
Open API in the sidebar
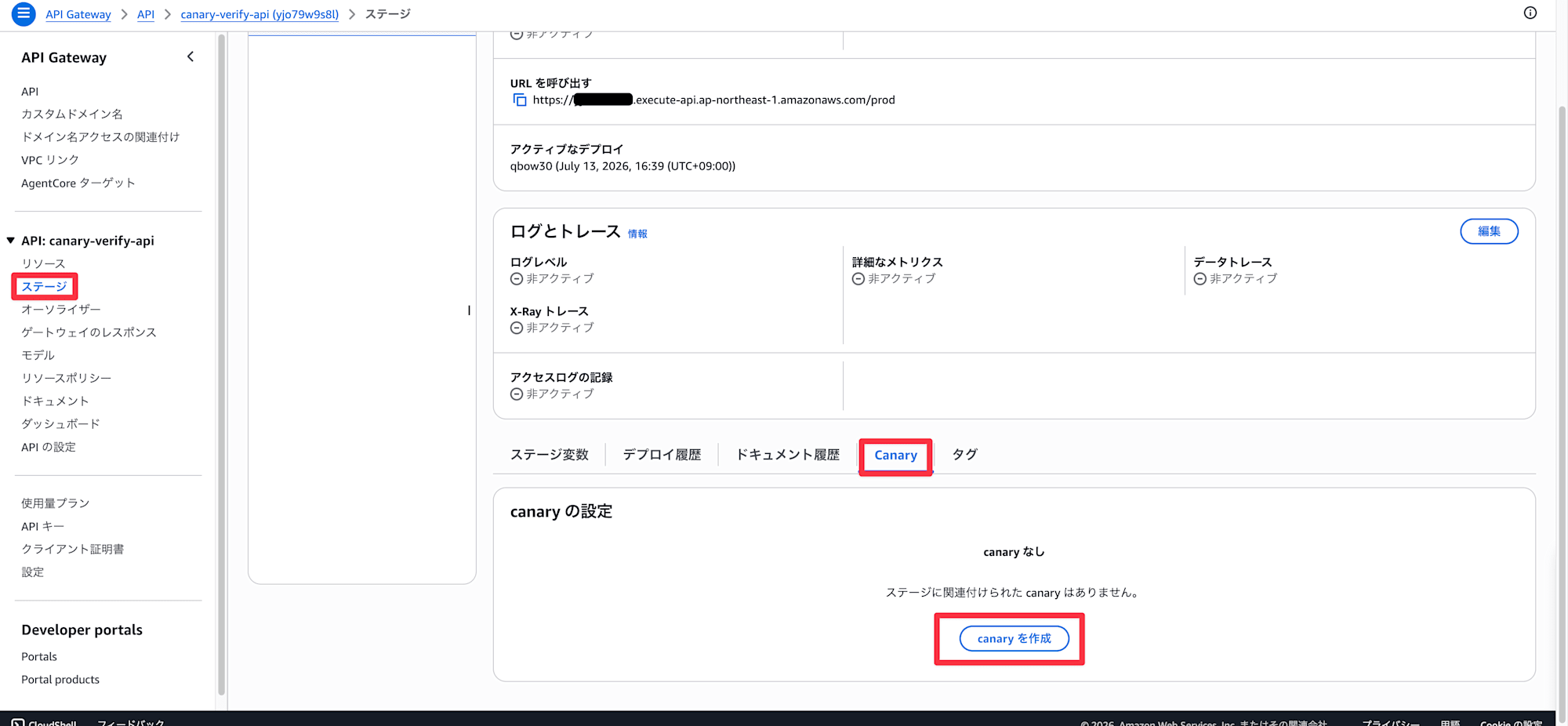[x=30, y=92]
